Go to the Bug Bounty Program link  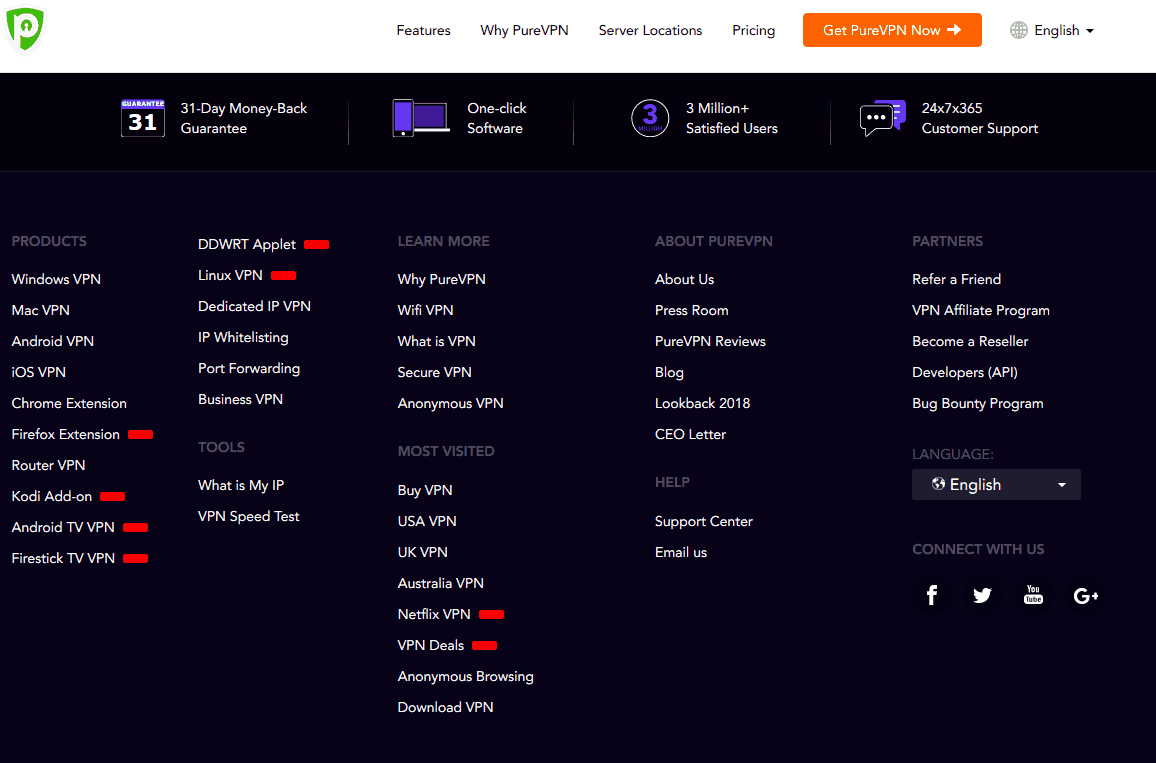[x=977, y=403]
